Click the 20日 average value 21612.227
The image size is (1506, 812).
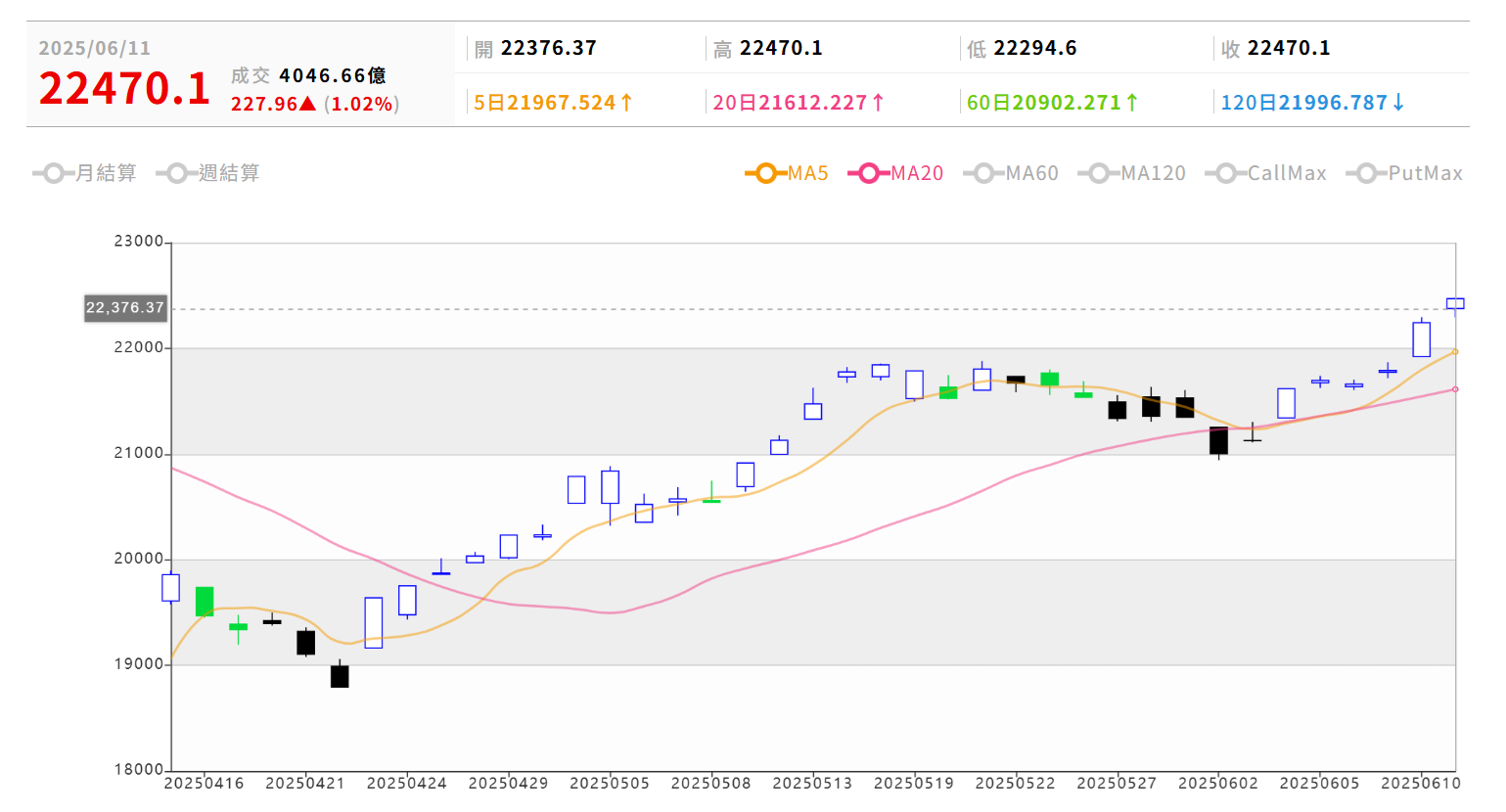(799, 103)
